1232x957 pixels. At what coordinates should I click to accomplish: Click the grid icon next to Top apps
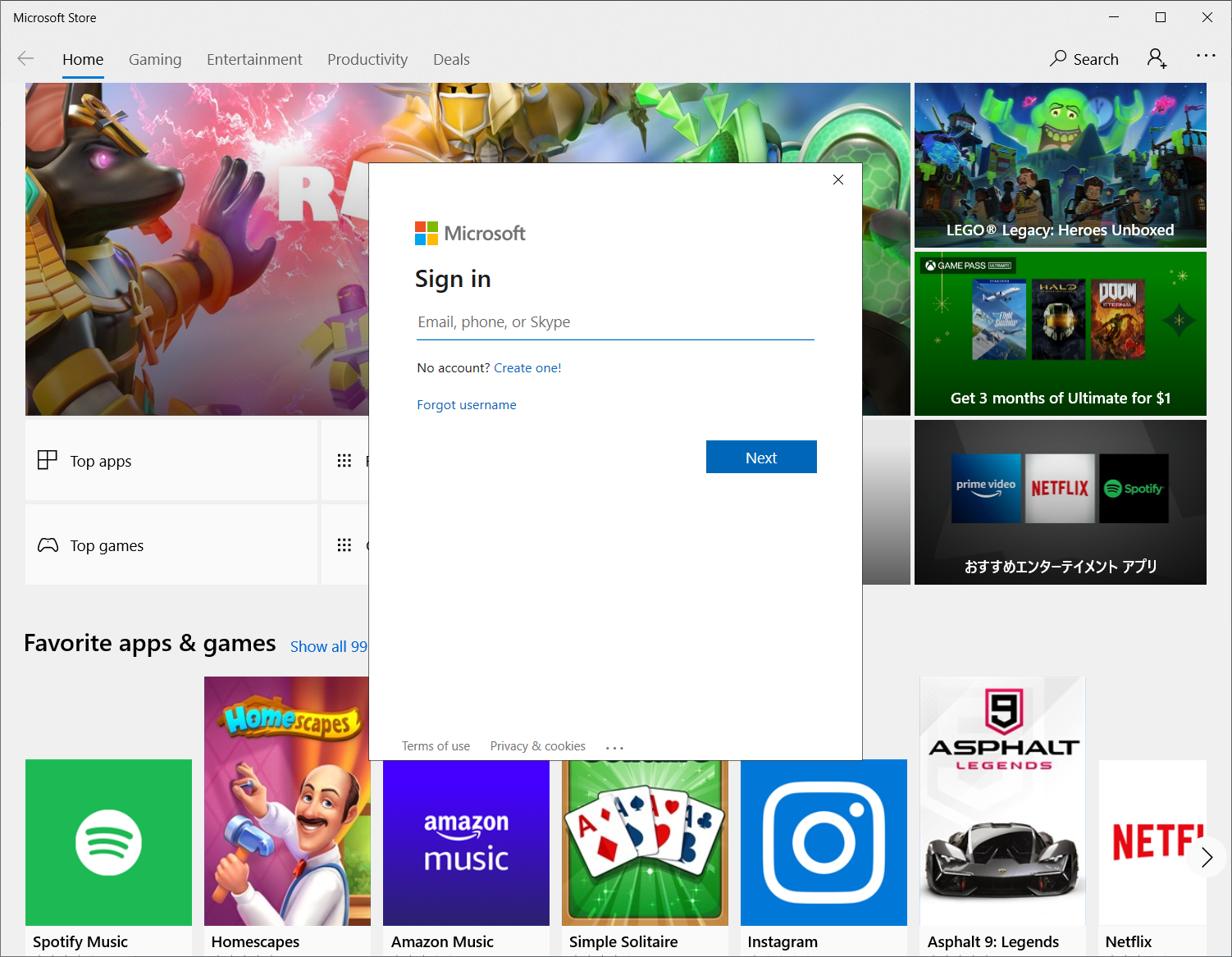tap(345, 460)
